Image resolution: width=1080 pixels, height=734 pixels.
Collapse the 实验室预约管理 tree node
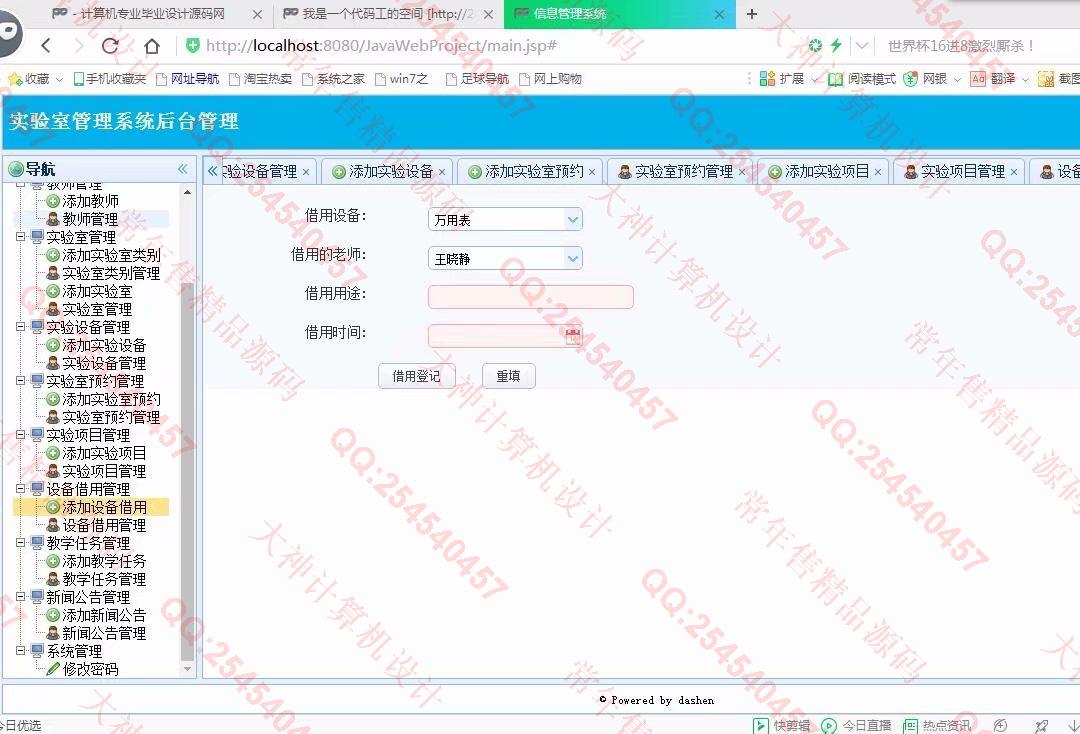tap(21, 380)
